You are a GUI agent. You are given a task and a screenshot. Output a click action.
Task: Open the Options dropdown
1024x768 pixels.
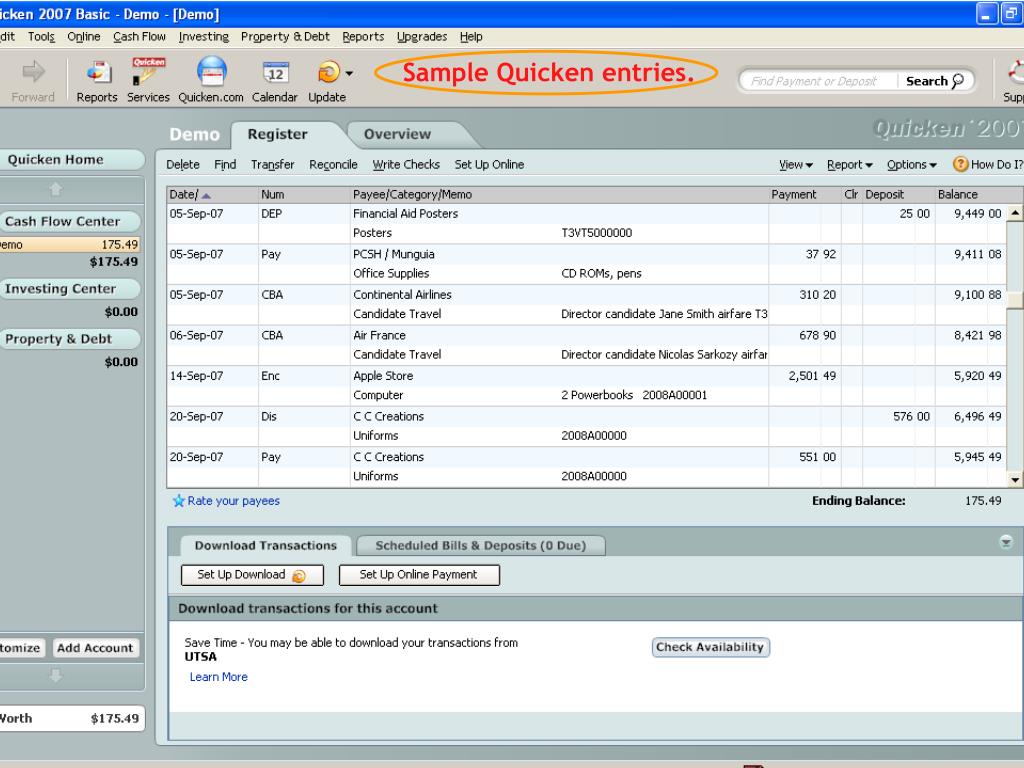[x=912, y=165]
